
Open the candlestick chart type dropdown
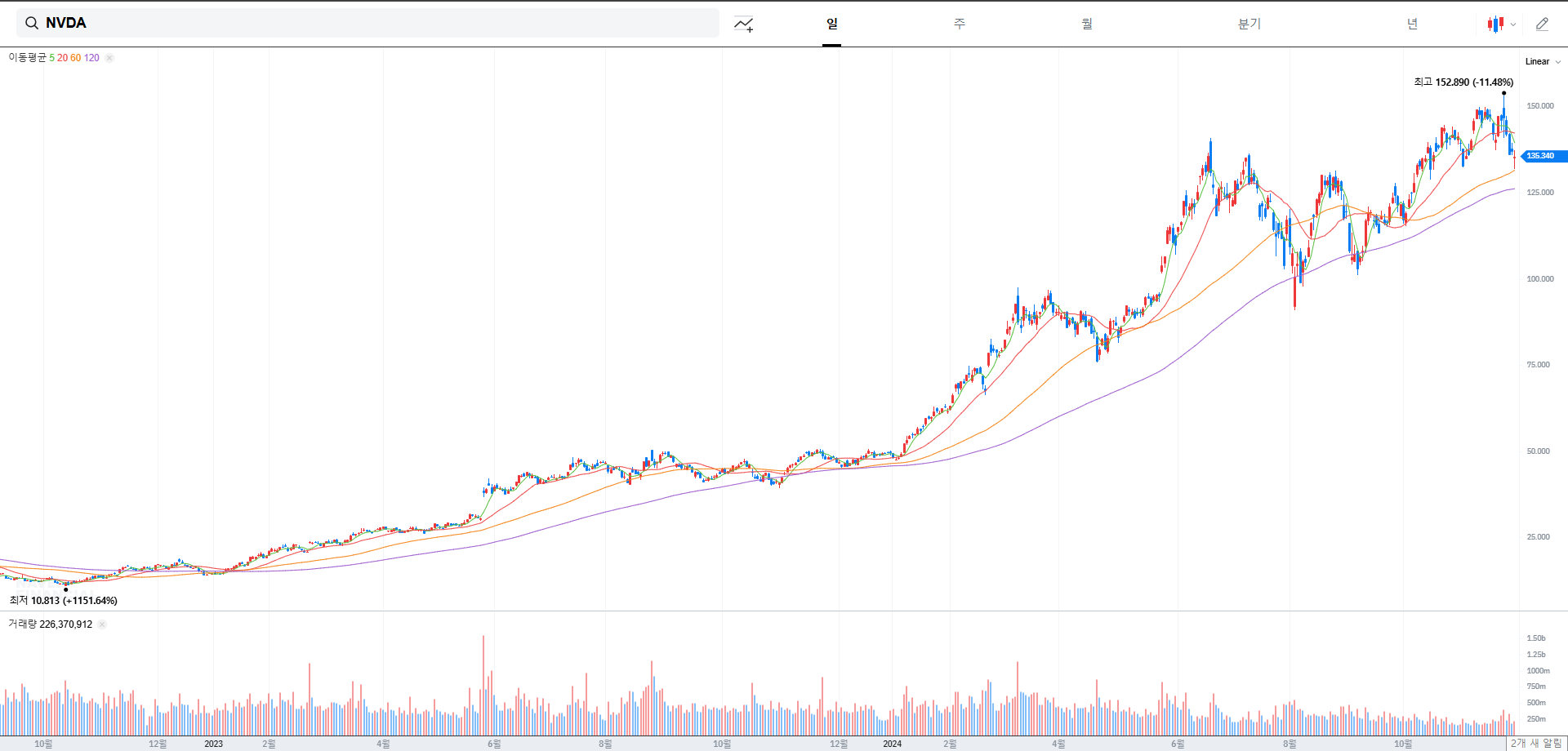coord(1501,24)
